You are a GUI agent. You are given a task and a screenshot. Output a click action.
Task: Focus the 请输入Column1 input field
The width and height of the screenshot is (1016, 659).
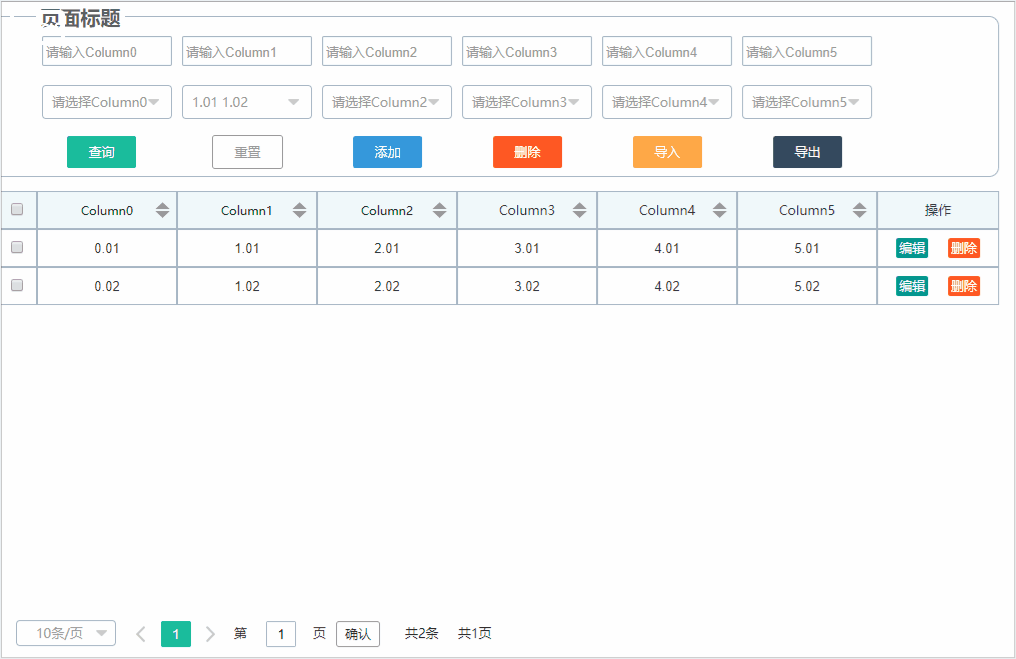(247, 51)
